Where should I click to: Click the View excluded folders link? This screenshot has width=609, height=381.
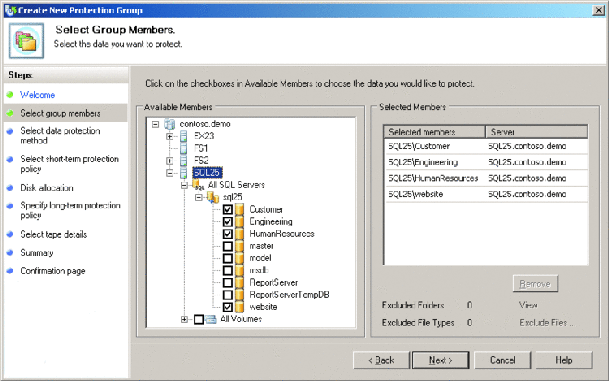point(528,305)
